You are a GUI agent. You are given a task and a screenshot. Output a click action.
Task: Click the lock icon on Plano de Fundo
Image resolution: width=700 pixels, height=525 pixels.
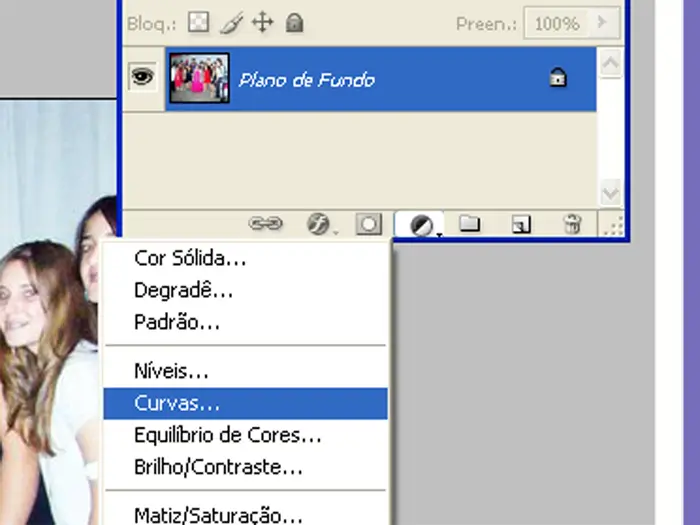coord(559,79)
